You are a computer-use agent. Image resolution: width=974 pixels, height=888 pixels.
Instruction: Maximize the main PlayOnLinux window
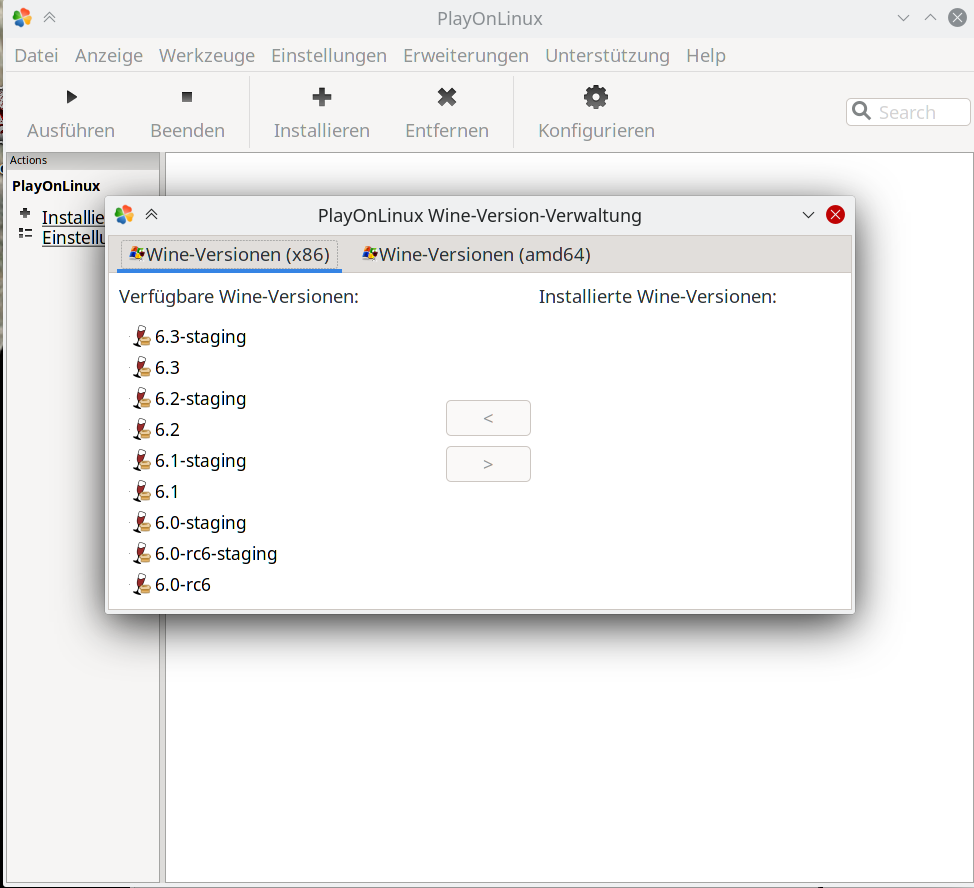pos(930,18)
